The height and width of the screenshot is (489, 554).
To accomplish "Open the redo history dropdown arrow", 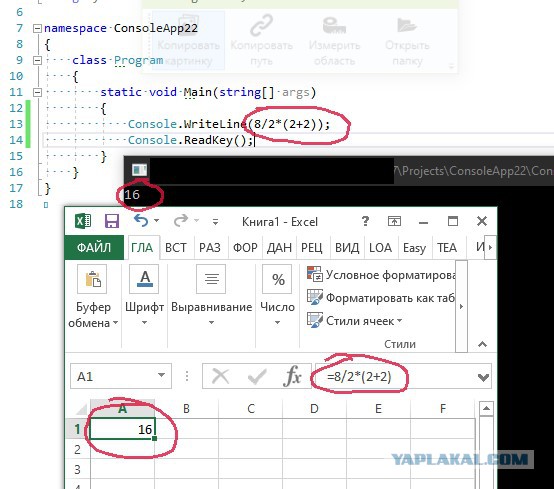I will tap(196, 221).
